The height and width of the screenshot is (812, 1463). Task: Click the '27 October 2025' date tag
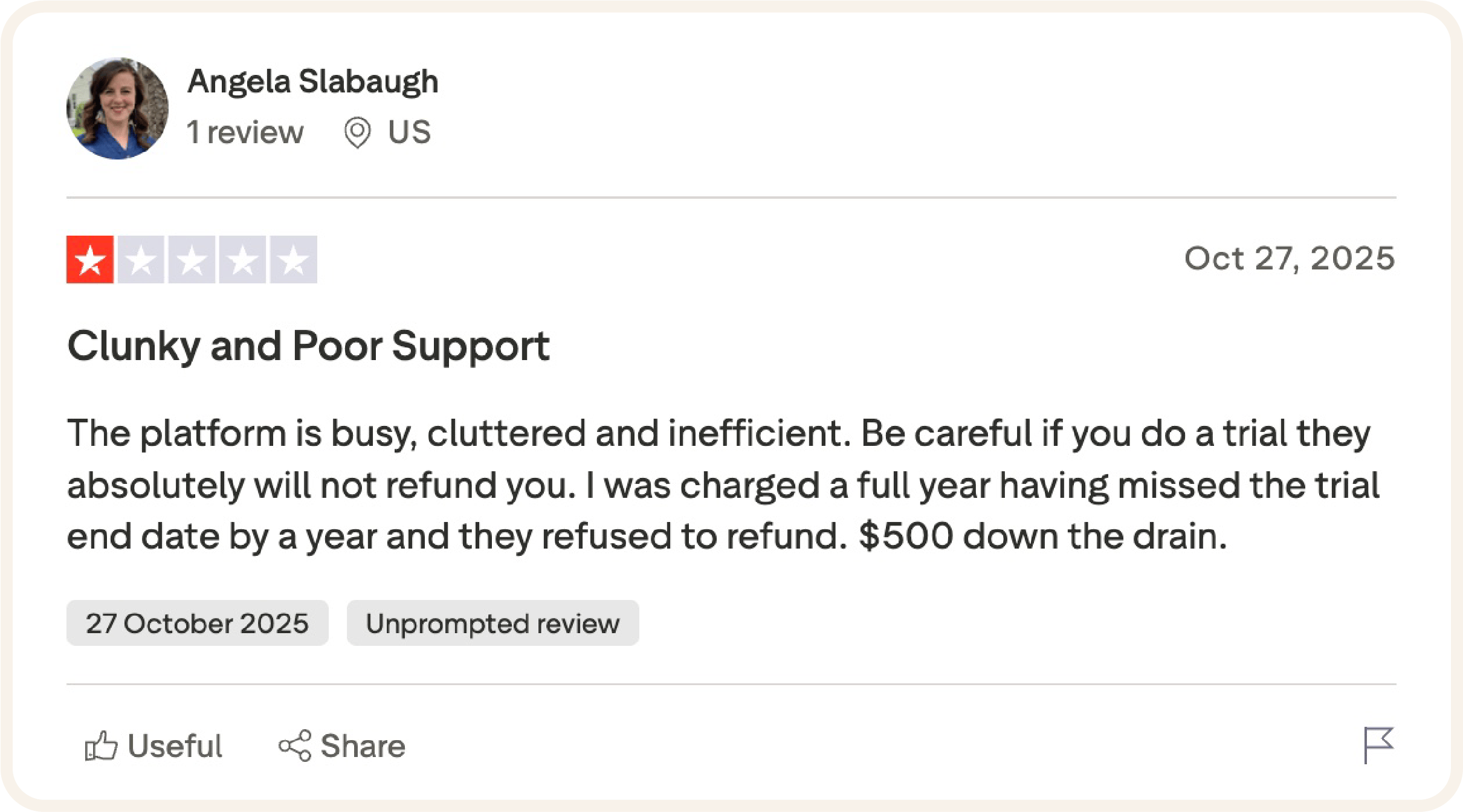pyautogui.click(x=197, y=623)
